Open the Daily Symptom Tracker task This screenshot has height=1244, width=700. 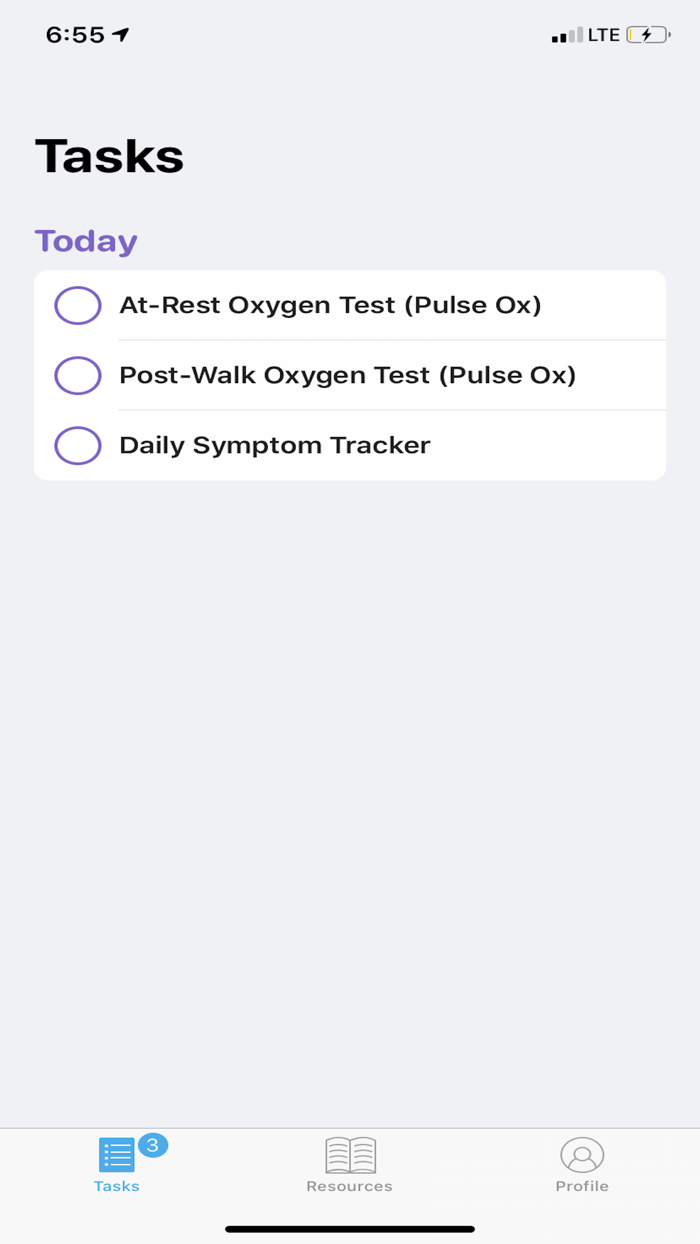tap(274, 445)
